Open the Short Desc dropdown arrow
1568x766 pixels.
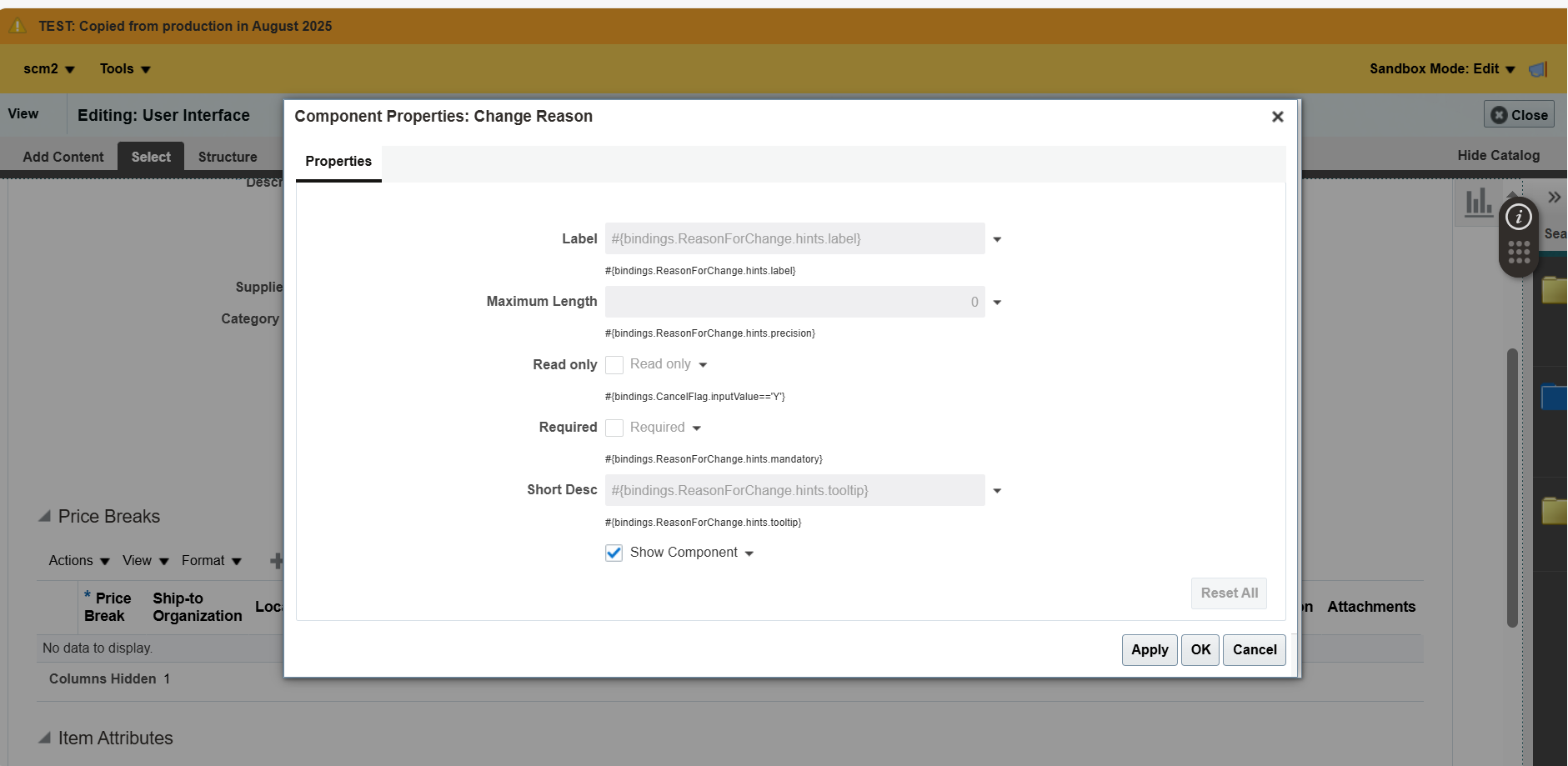pyautogui.click(x=997, y=491)
